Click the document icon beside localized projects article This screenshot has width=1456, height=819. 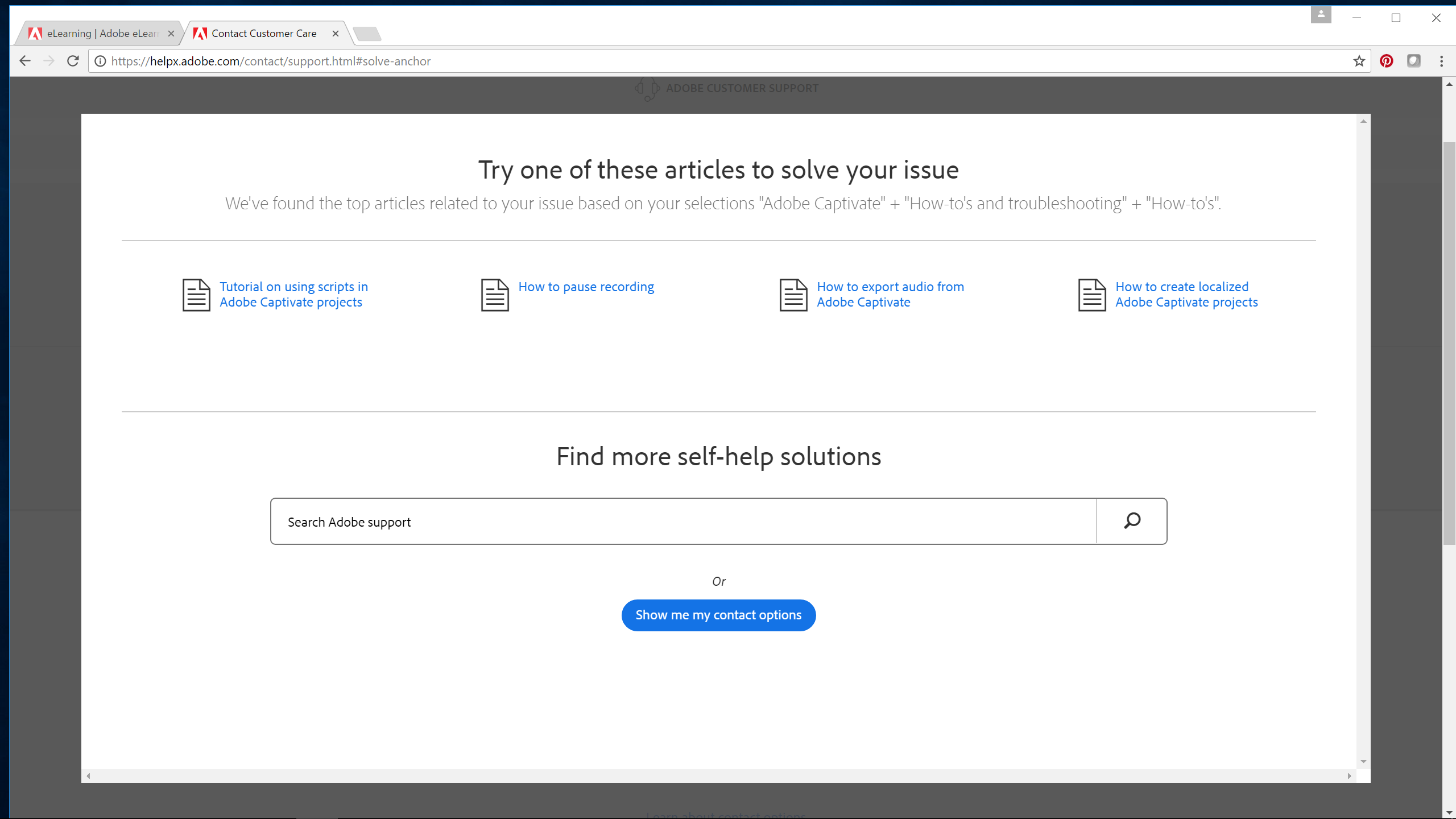point(1092,295)
